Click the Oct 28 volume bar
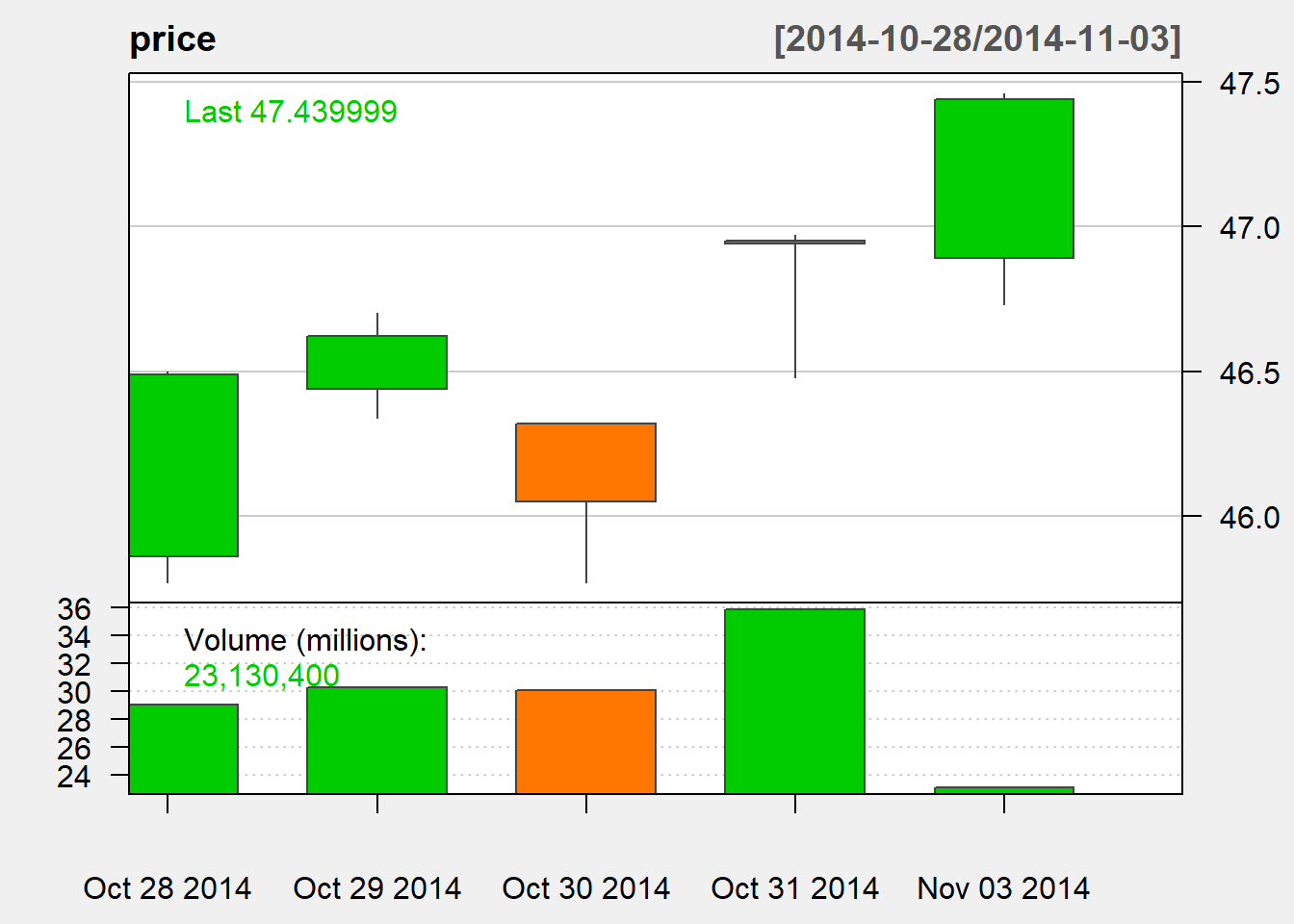 184,749
